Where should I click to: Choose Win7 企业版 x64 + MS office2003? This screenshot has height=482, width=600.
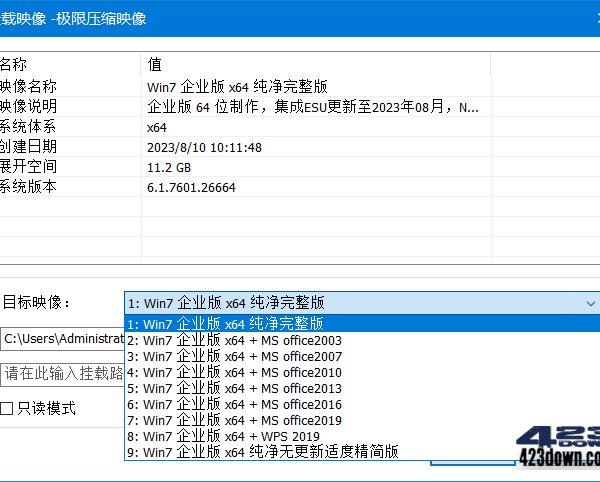[x=234, y=340]
